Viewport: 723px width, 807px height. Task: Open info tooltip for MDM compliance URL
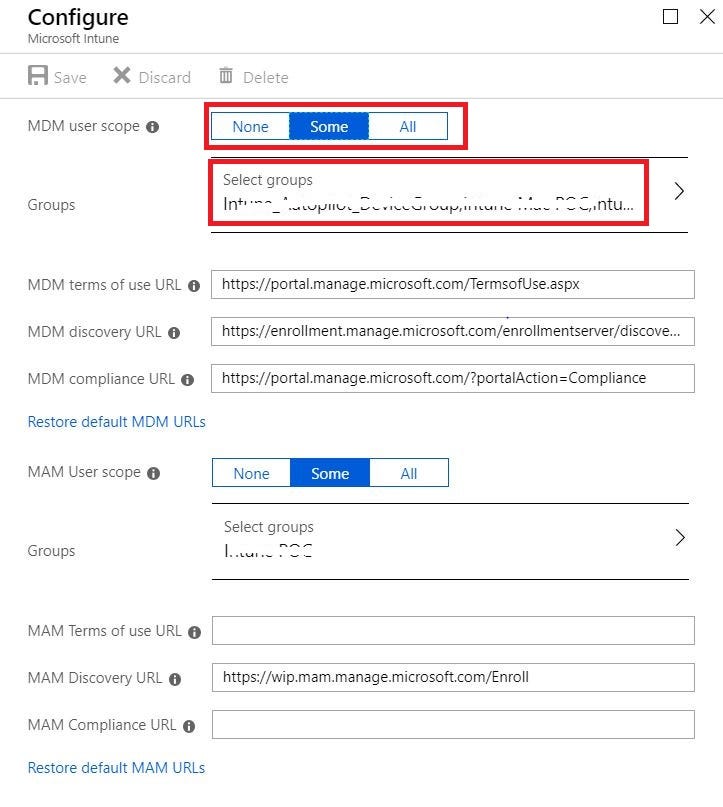coord(188,380)
